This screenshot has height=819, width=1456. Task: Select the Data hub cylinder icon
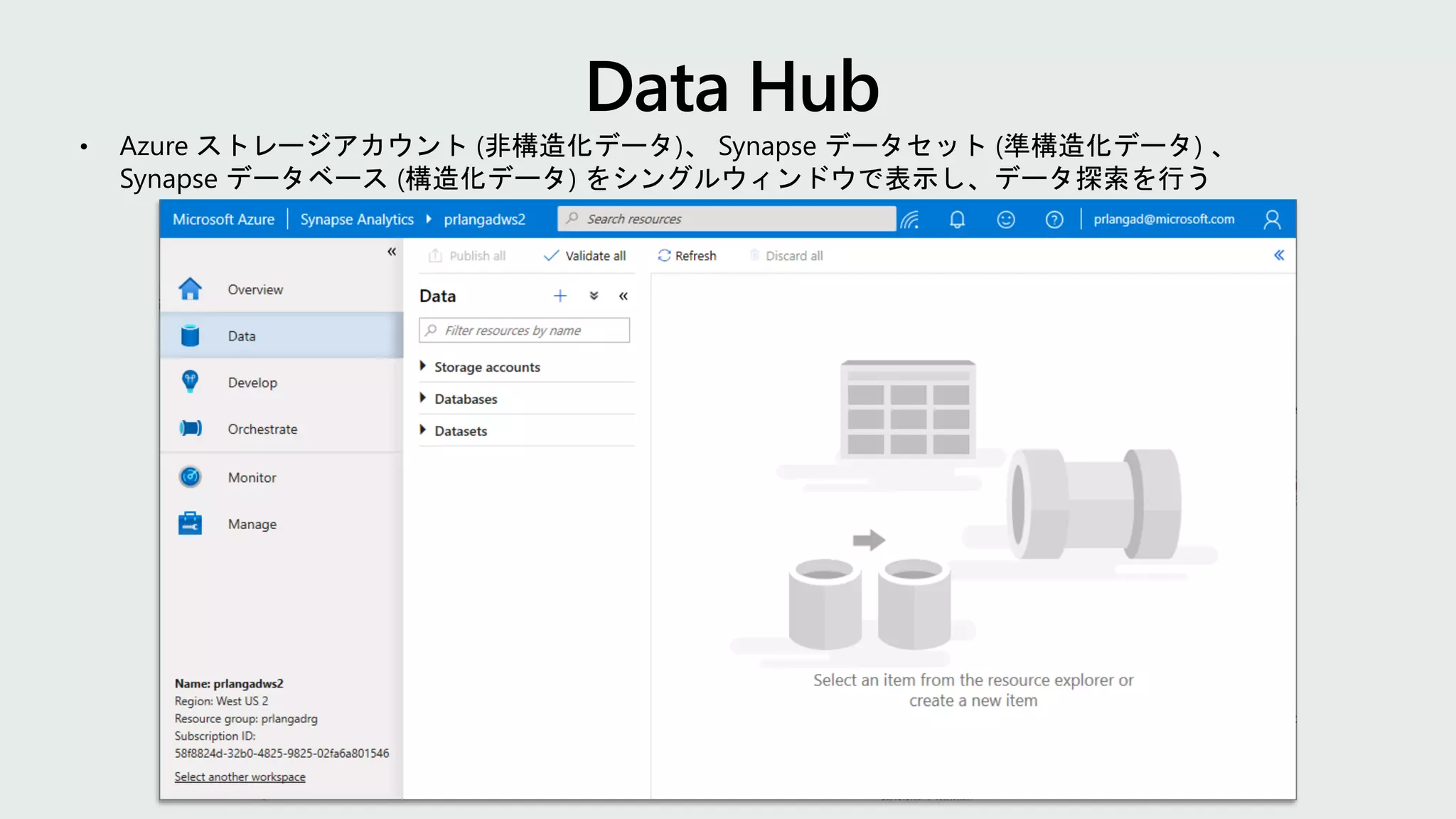tap(190, 336)
